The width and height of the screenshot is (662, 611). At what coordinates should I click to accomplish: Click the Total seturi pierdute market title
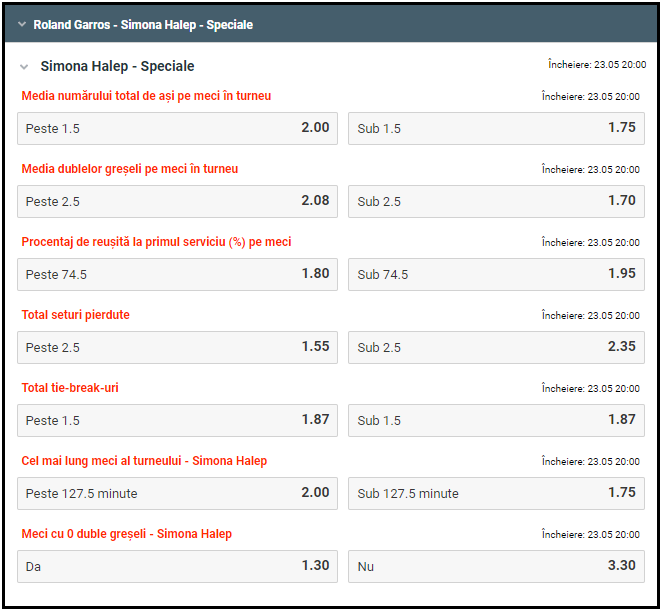point(76,315)
